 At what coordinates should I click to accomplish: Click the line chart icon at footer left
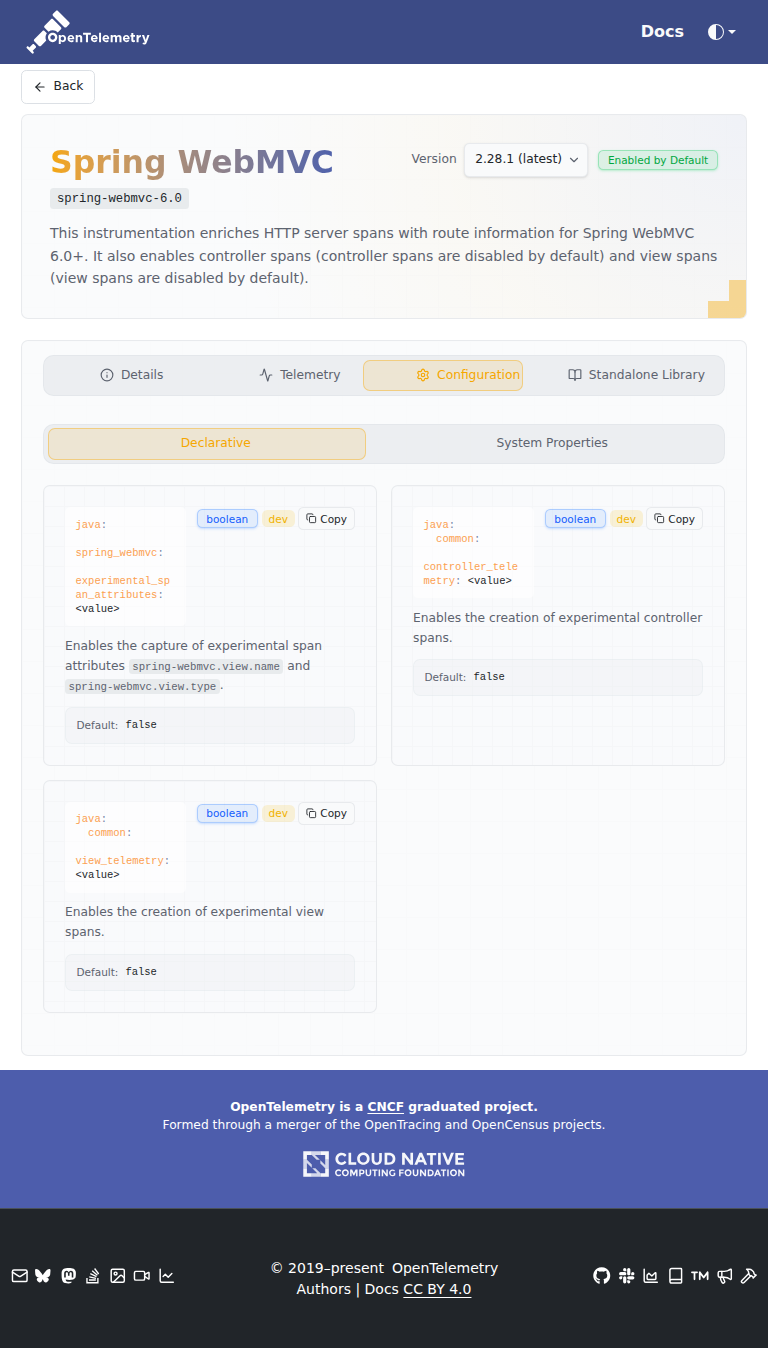click(167, 1275)
